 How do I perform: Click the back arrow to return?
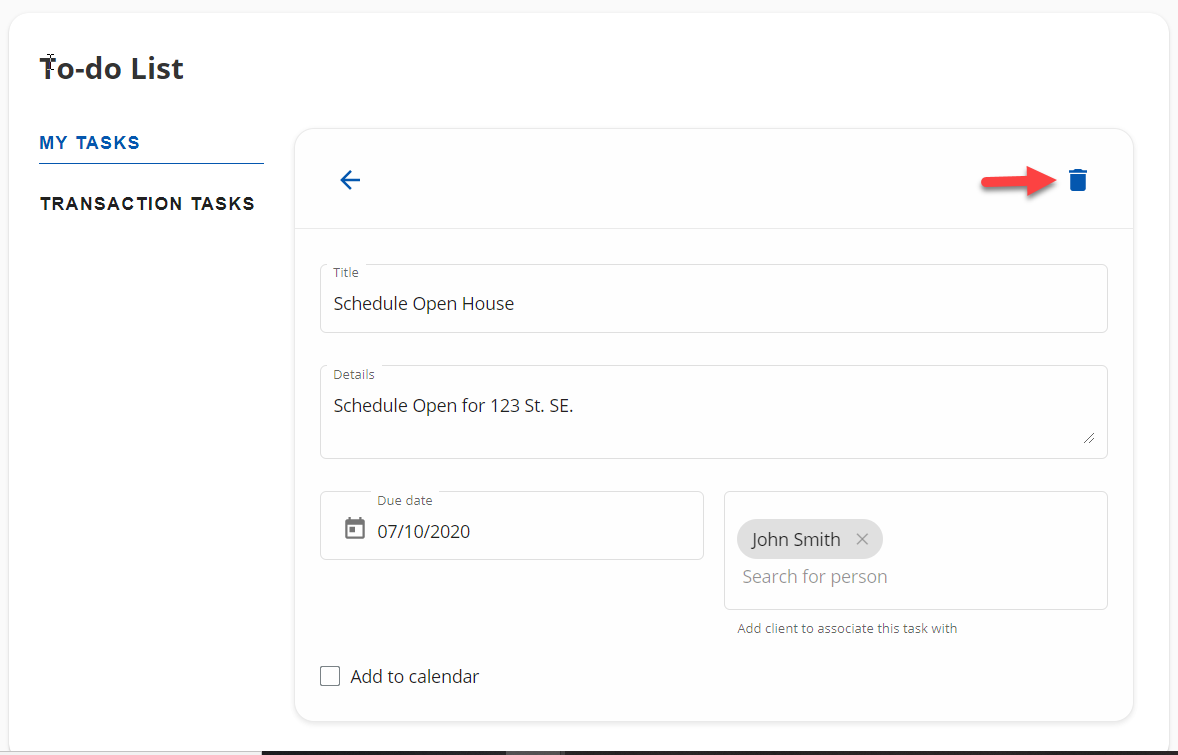click(x=349, y=180)
